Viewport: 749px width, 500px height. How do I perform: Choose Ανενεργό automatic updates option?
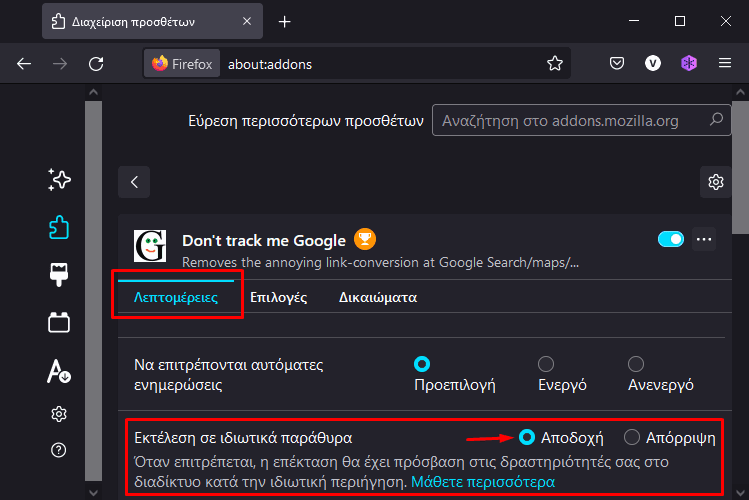click(636, 364)
